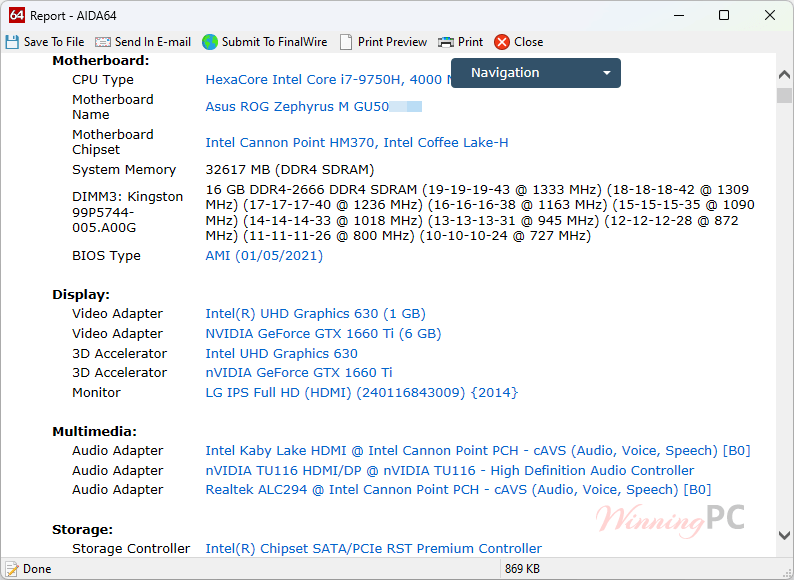Click the 869 KB status bar value

[522, 569]
